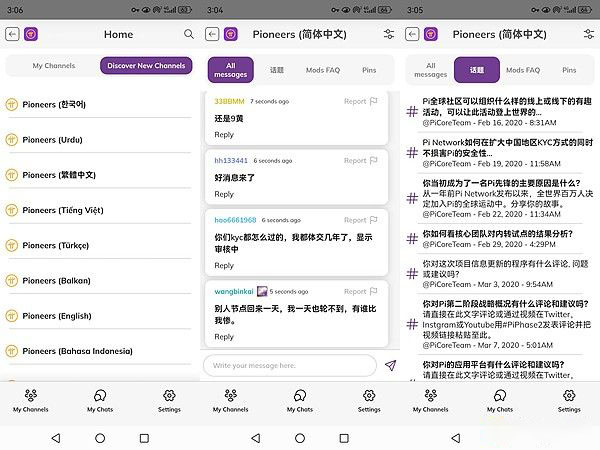Switch to the My Channels toggle on Home
This screenshot has width=600, height=450.
(x=53, y=66)
